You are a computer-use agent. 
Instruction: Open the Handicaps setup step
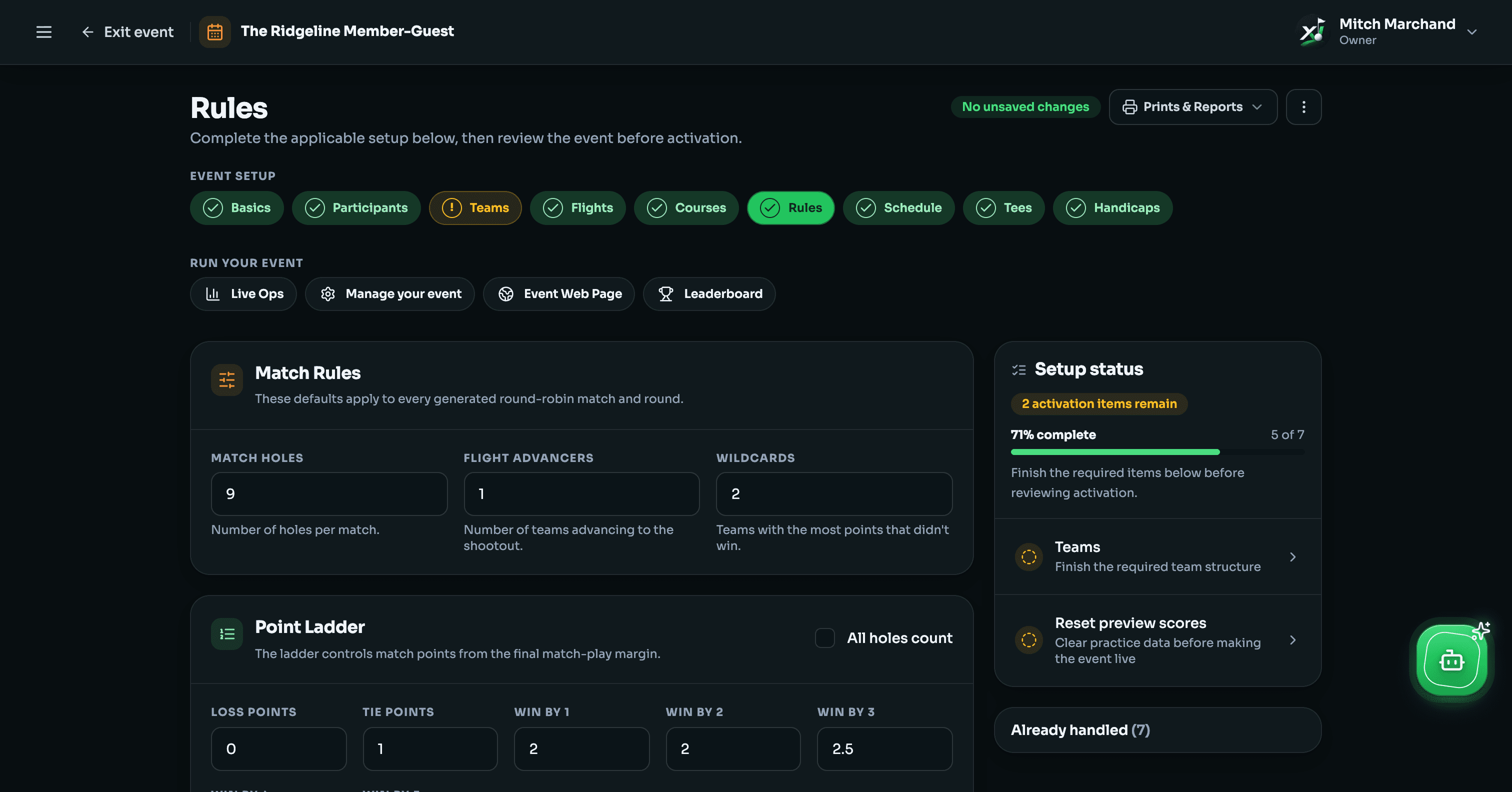pyautogui.click(x=1113, y=208)
